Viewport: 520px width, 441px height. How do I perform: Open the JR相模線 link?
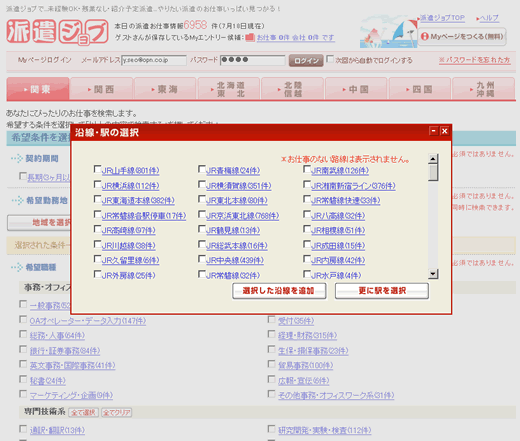click(x=338, y=231)
